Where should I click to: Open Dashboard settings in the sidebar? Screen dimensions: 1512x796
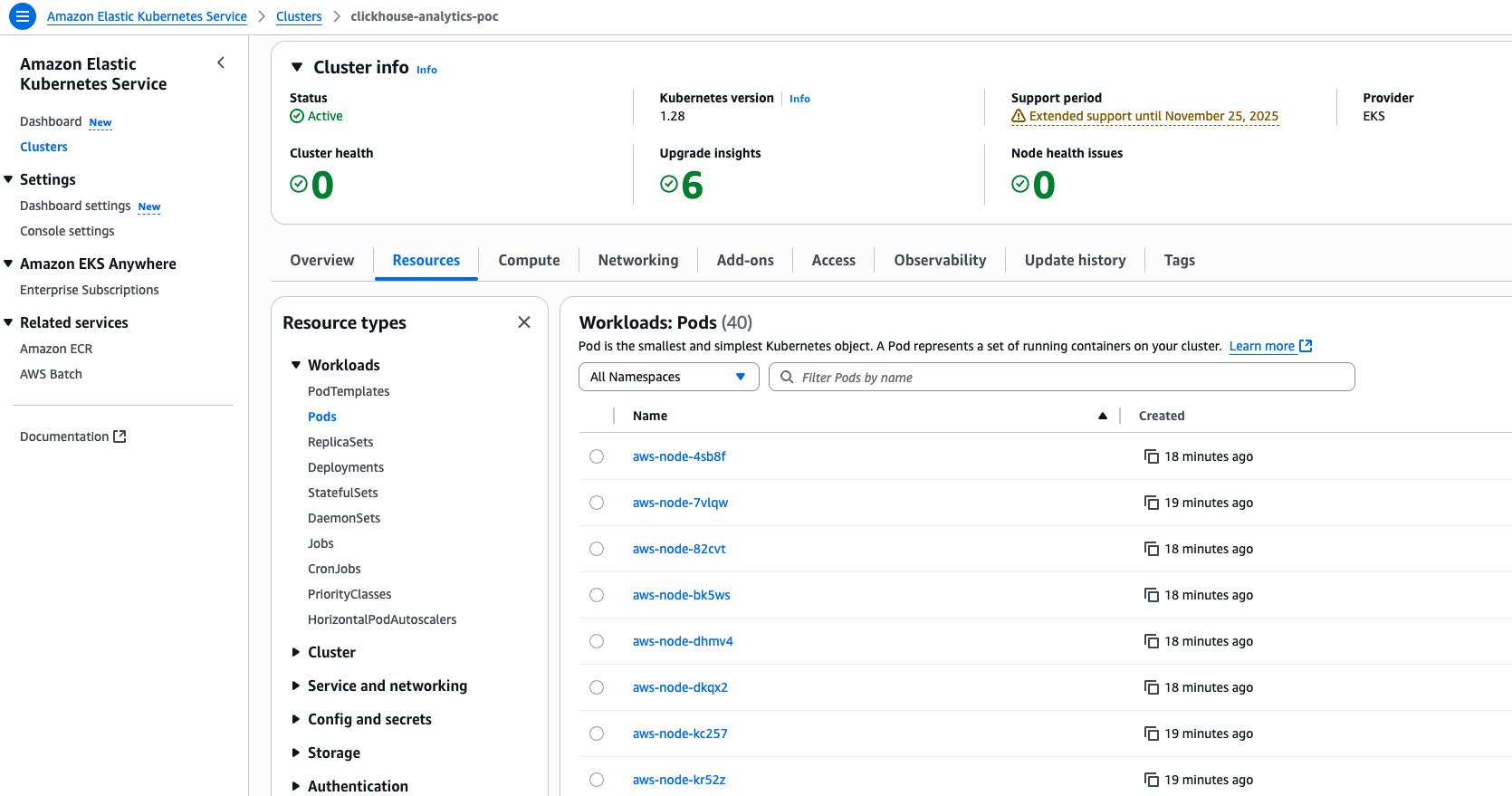(75, 206)
